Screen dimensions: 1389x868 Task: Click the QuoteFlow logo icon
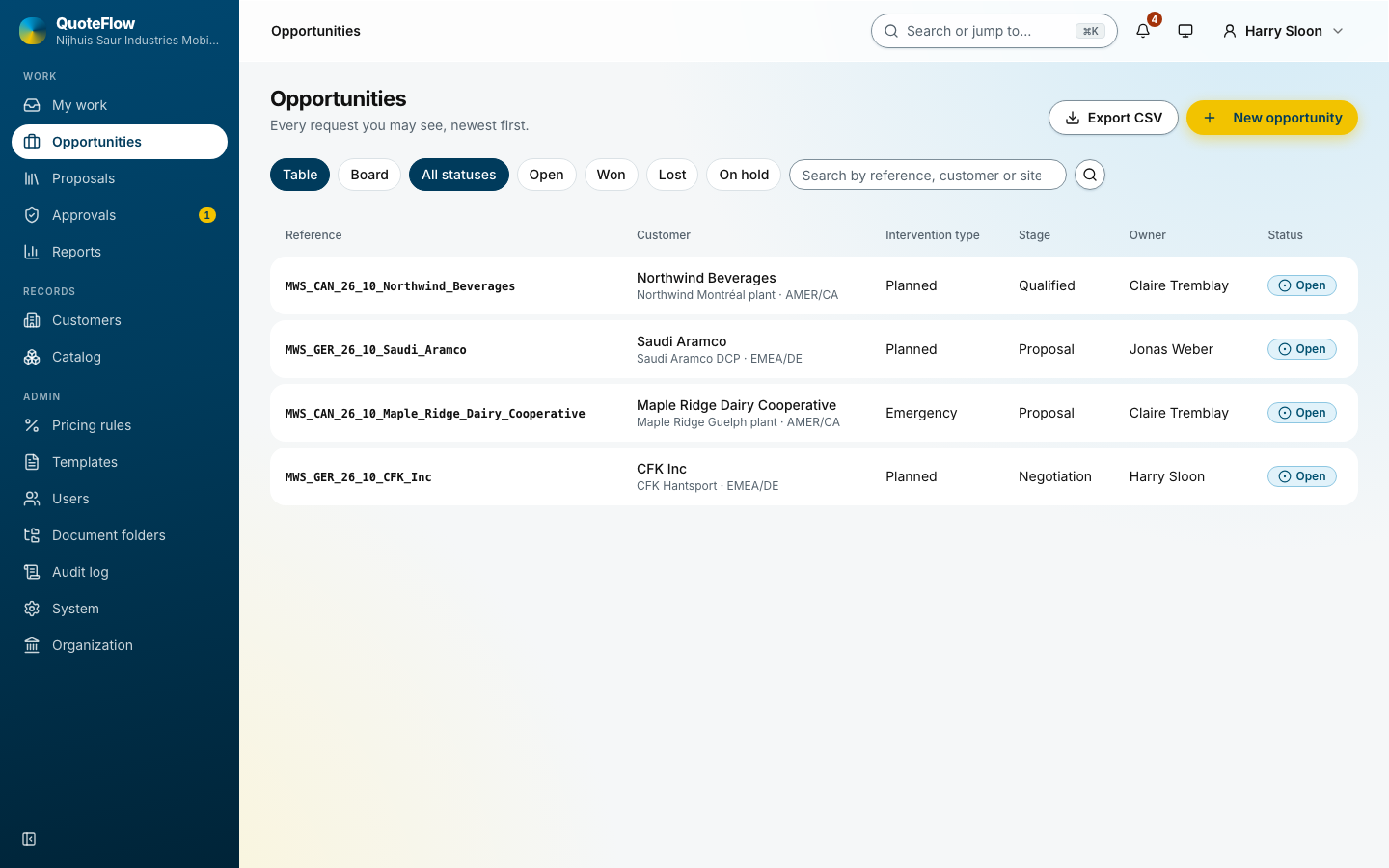(x=33, y=31)
